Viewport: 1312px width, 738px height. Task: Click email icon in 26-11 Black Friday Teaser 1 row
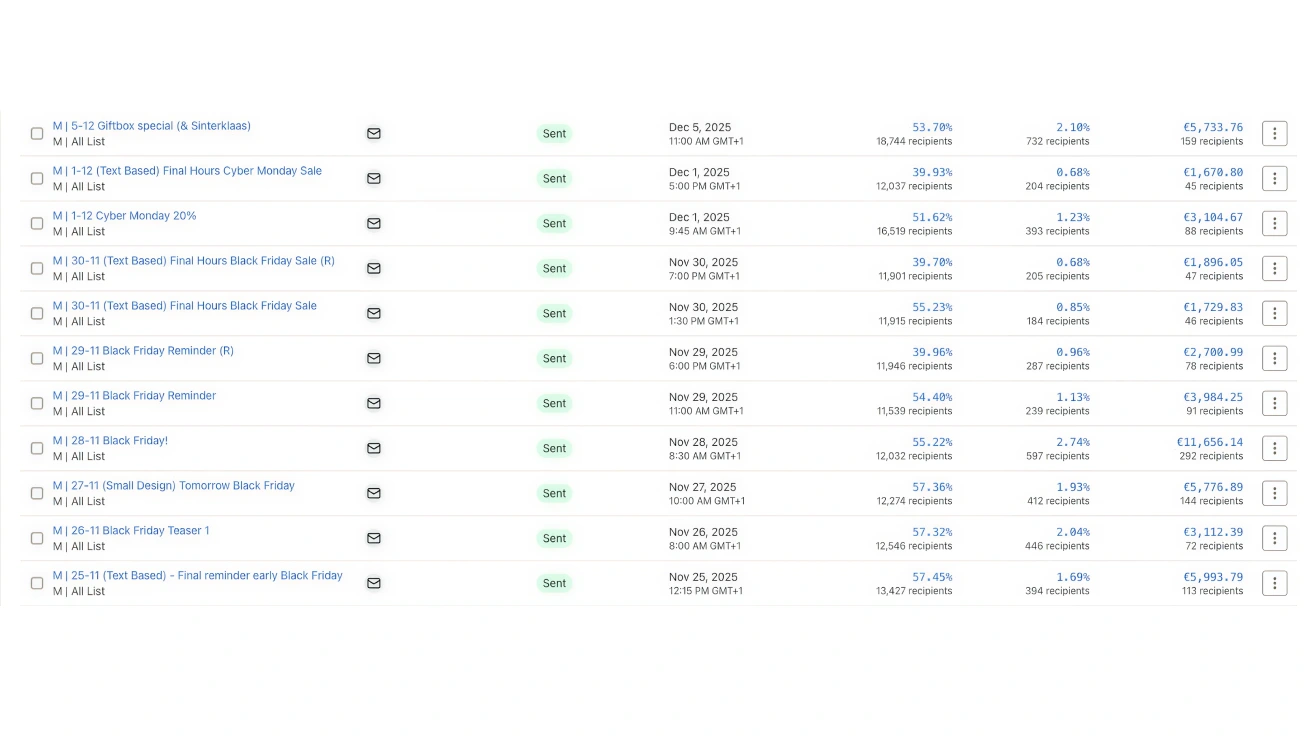click(373, 538)
